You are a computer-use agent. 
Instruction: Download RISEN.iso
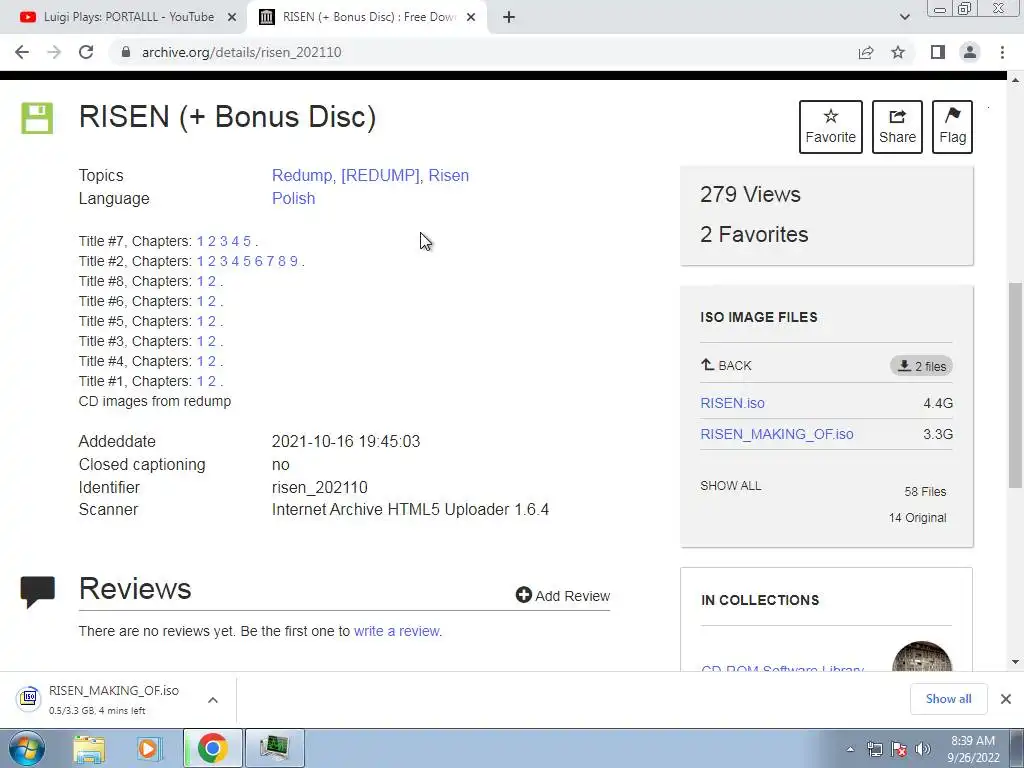coord(732,404)
